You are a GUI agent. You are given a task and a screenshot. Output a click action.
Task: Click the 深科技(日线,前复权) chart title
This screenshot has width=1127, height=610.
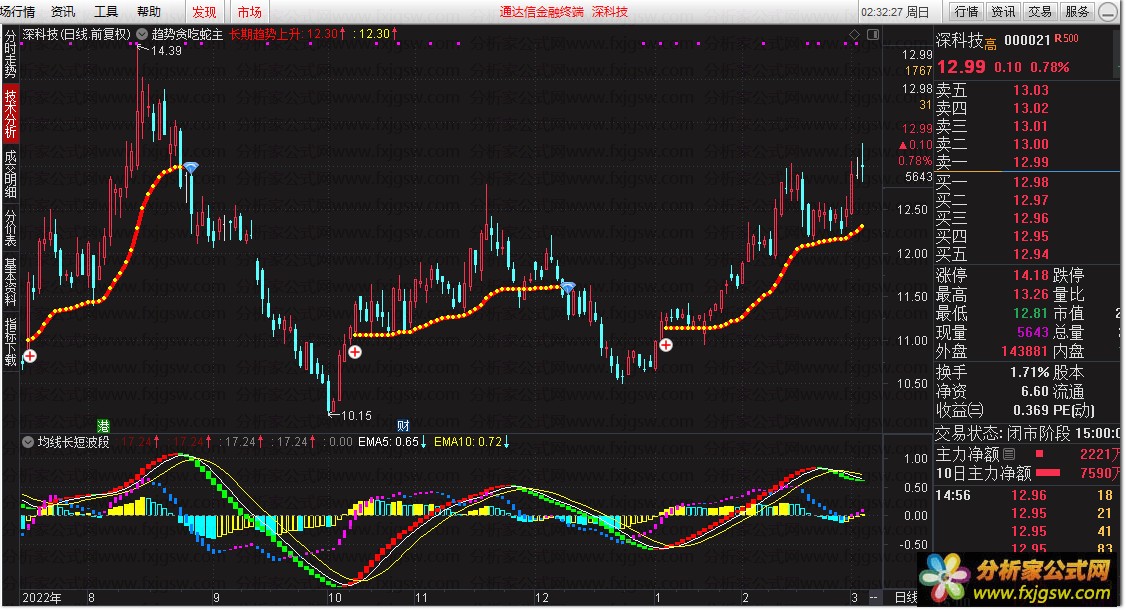tap(76, 34)
